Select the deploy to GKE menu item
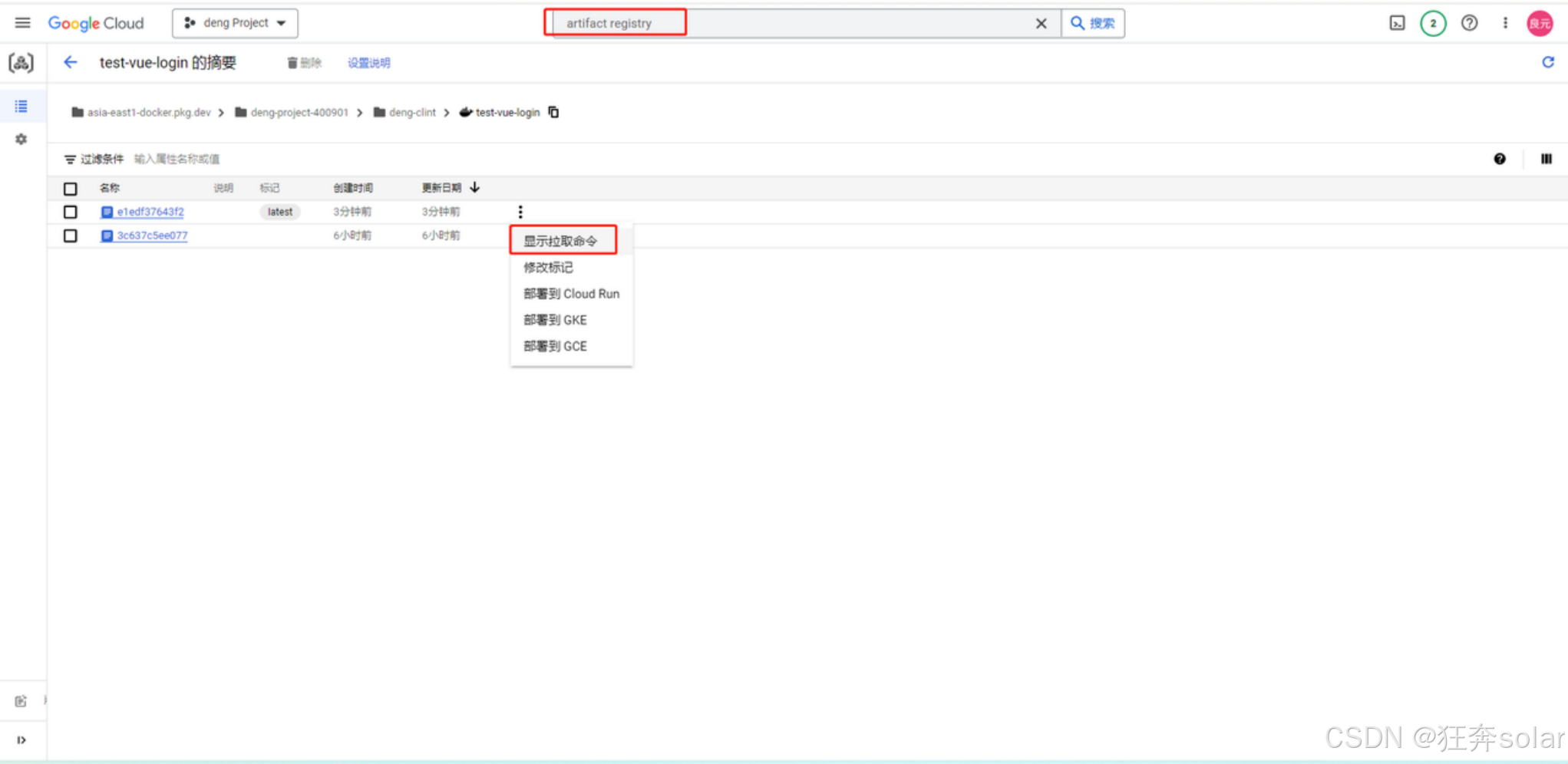1568x764 pixels. 571,320
